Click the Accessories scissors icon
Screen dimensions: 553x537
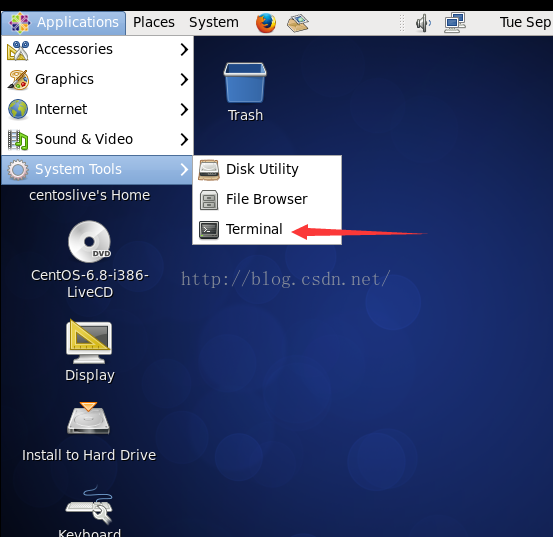click(x=18, y=50)
